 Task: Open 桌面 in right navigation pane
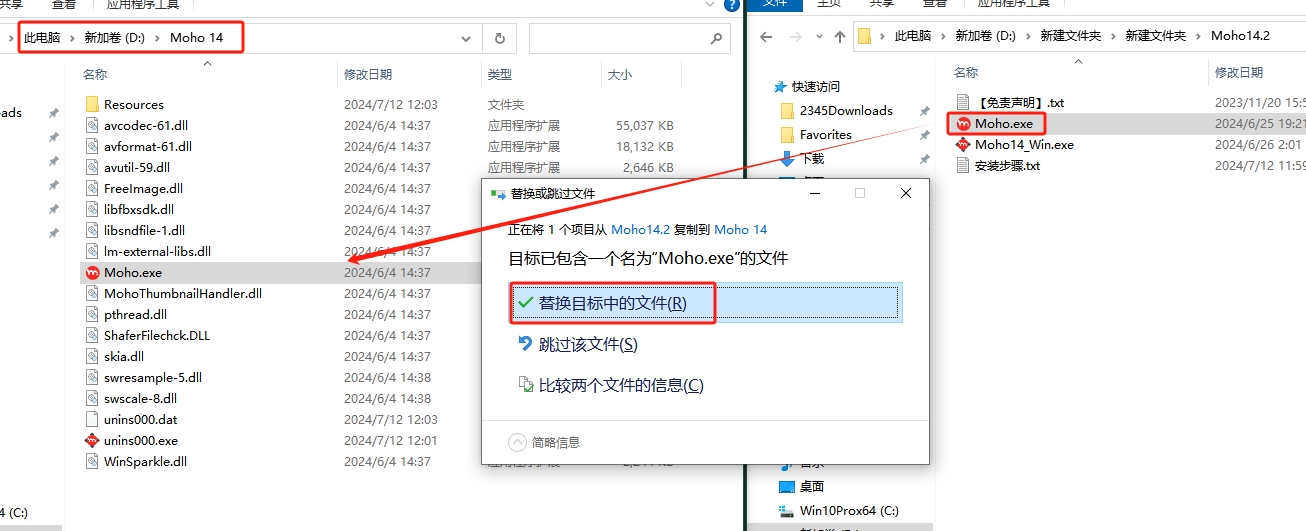[812, 486]
